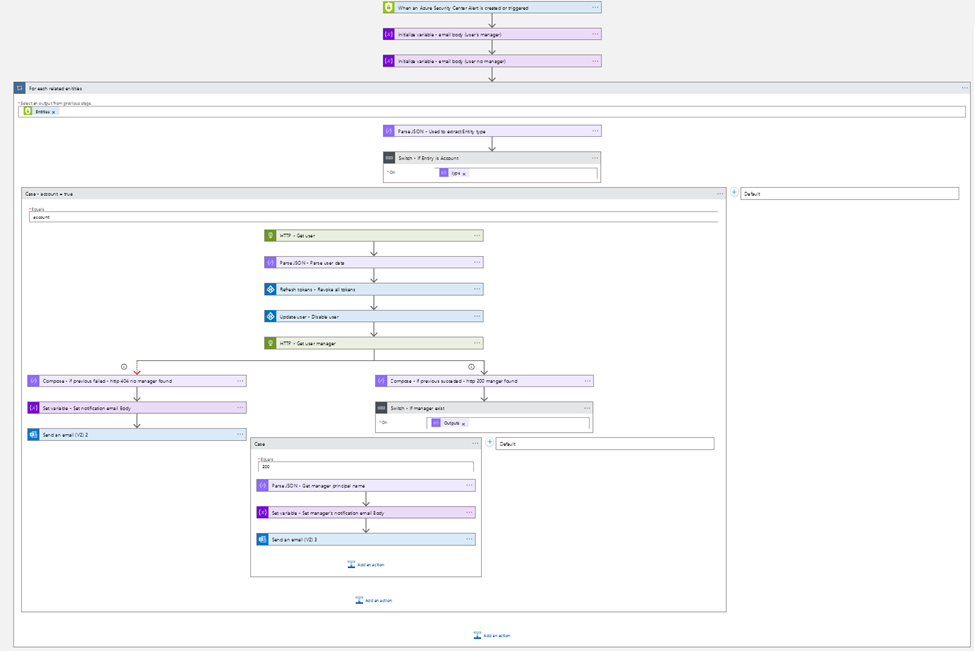Click the Default box of the account switch

click(849, 193)
